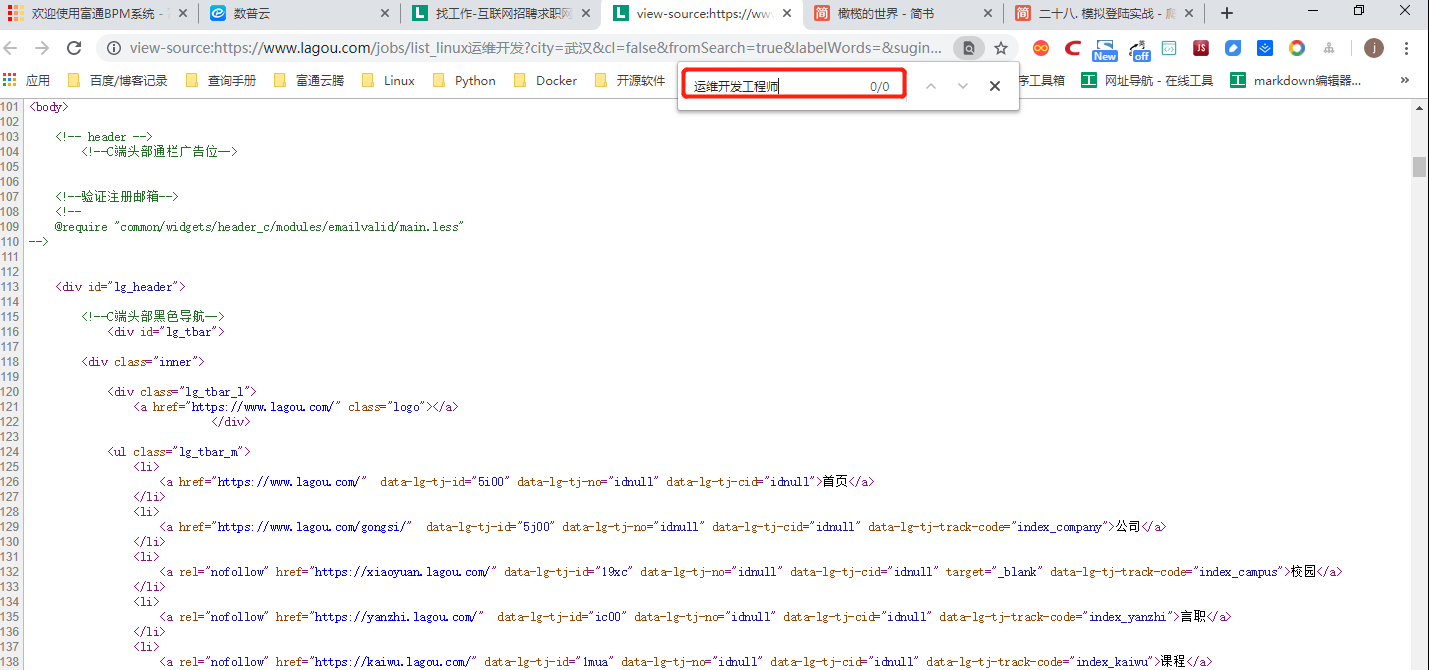1429x670 pixels.
Task: Close the 数普云 tab
Action: [385, 13]
